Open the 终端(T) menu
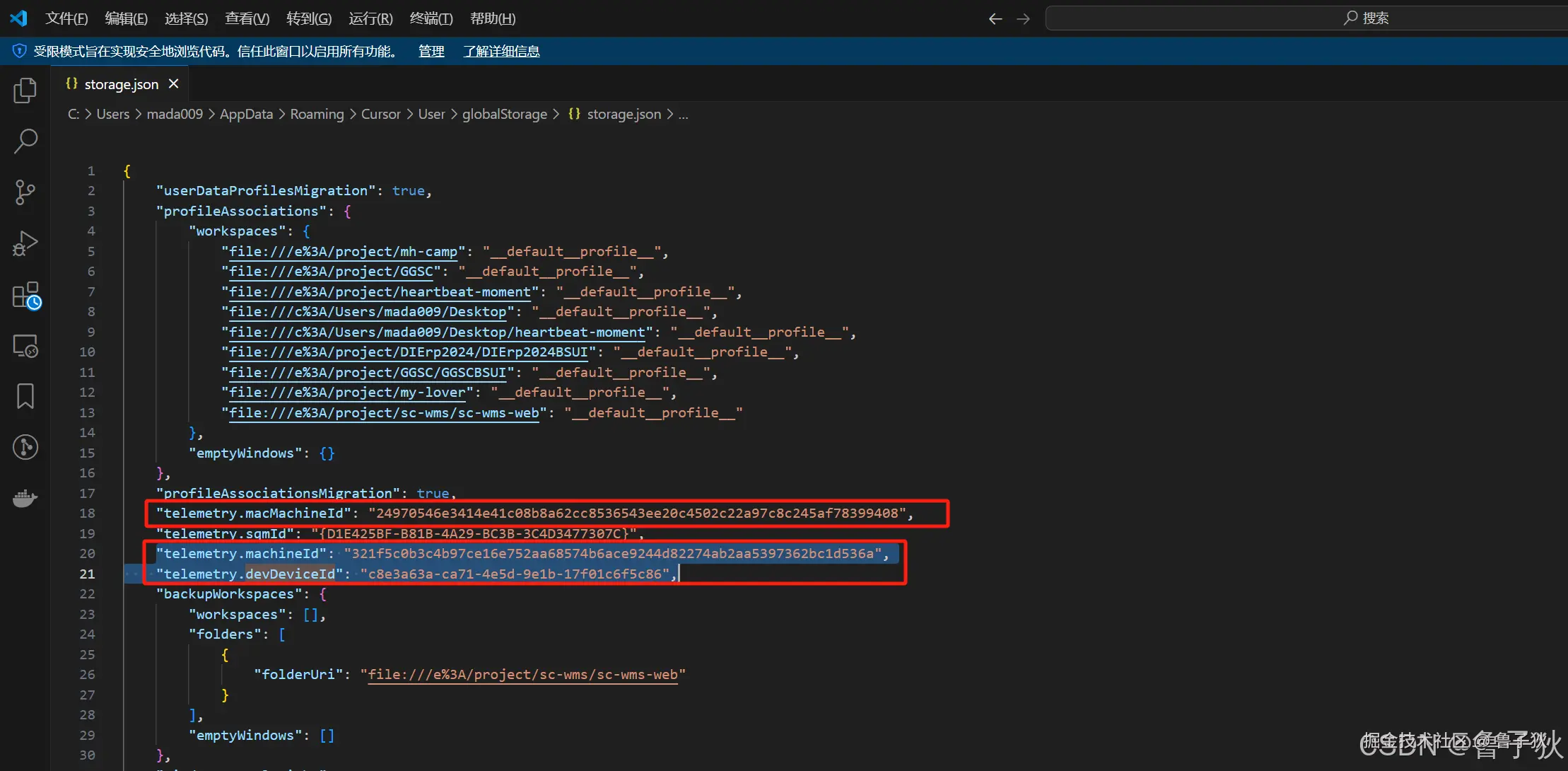This screenshot has width=1568, height=771. (x=431, y=18)
